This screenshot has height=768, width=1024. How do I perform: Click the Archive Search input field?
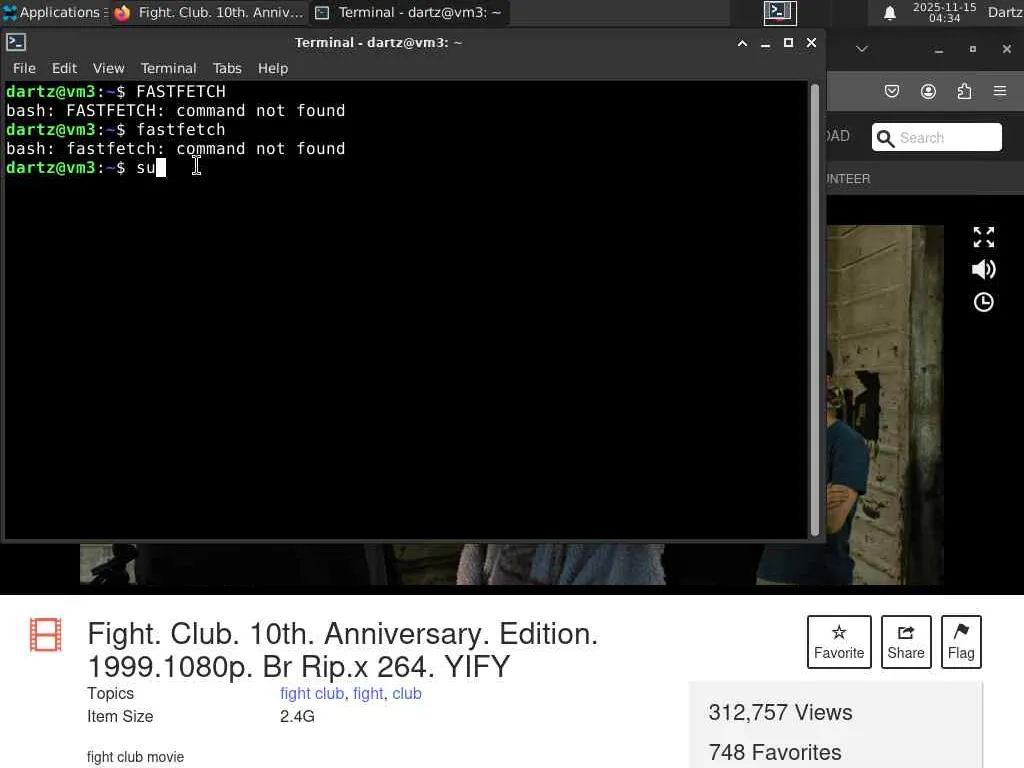click(x=936, y=137)
